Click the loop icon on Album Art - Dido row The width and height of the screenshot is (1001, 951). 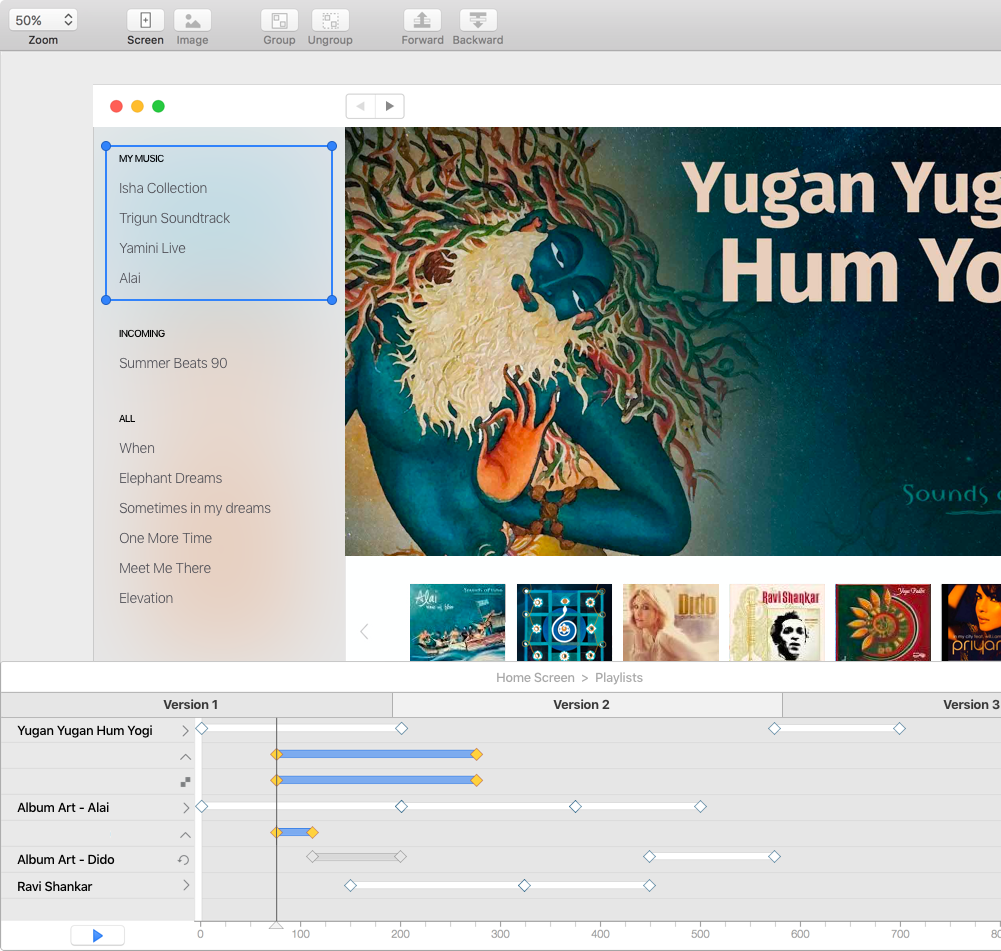coord(184,860)
